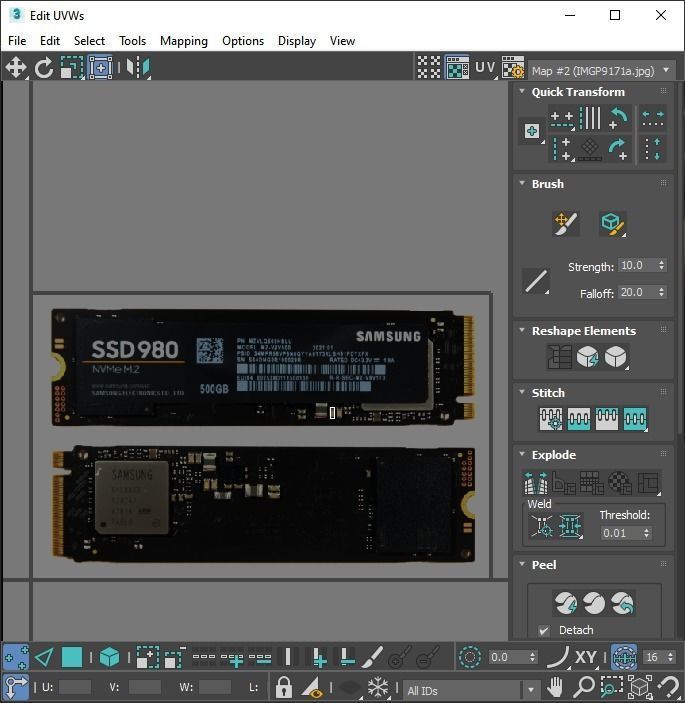685x703 pixels.
Task: Toggle show map in dialog button
Action: [457, 68]
